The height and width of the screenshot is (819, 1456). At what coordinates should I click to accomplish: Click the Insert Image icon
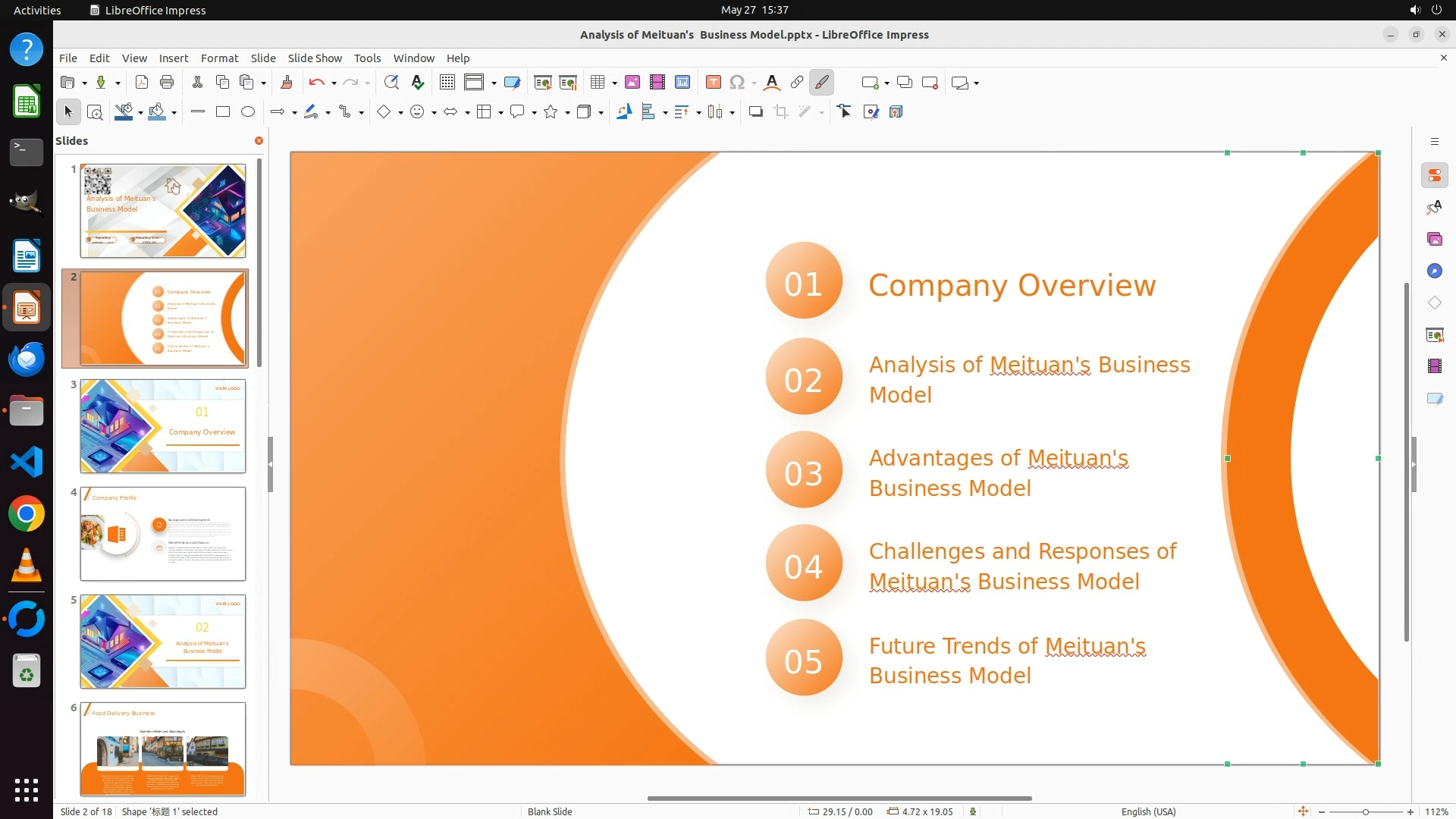point(632,83)
